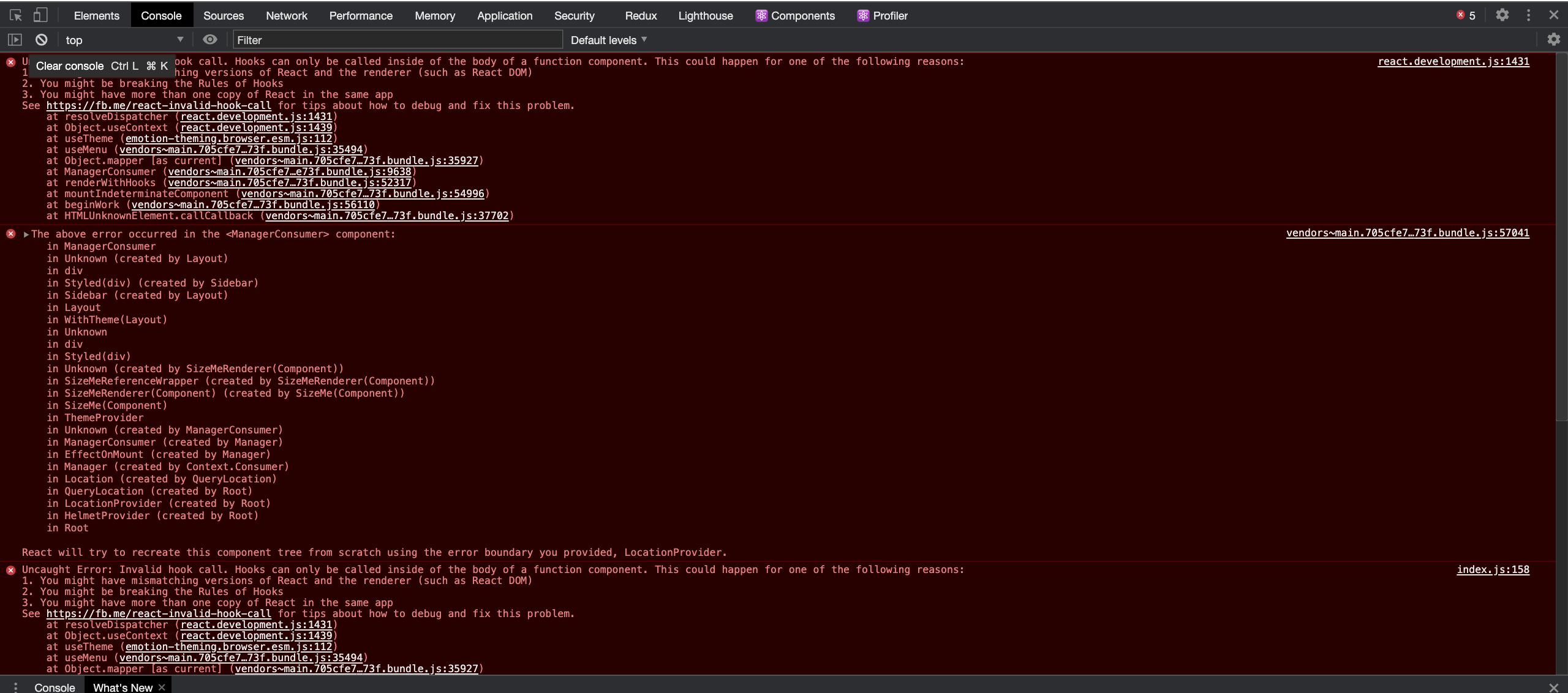
Task: Create a live expression with the eye icon
Action: [210, 39]
